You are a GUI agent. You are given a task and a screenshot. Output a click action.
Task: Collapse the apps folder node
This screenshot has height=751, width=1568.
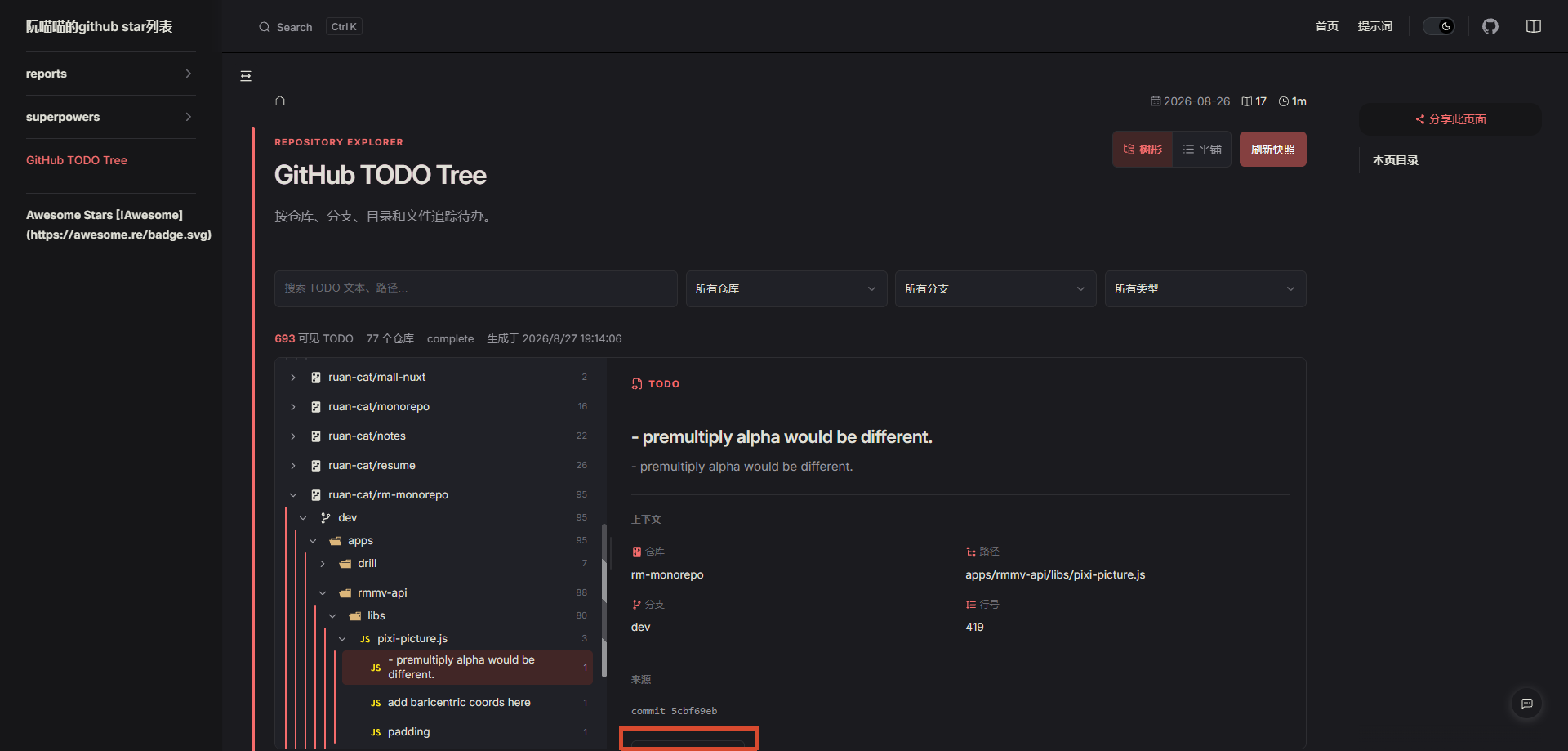coord(313,541)
